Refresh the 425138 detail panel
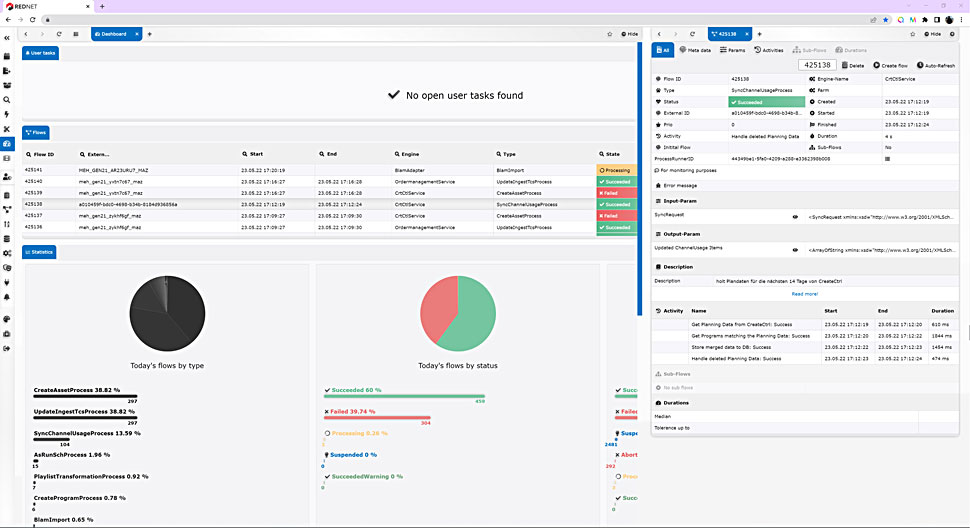970x528 pixels. (692, 34)
